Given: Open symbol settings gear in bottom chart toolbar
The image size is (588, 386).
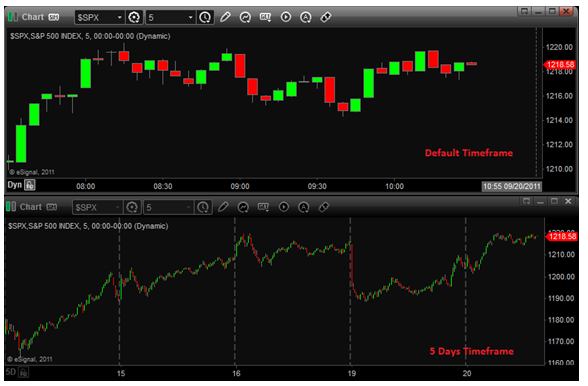Looking at the screenshot, I should click(x=132, y=207).
